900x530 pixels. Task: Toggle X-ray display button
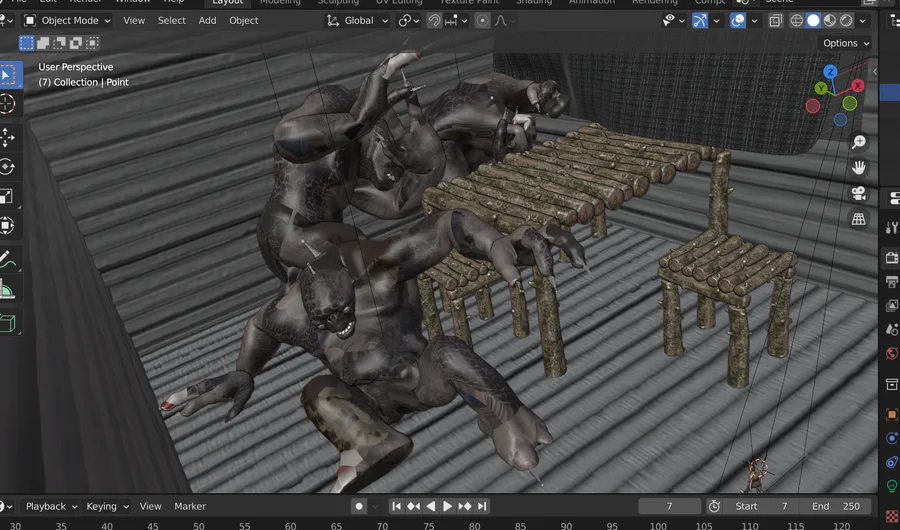tap(776, 20)
